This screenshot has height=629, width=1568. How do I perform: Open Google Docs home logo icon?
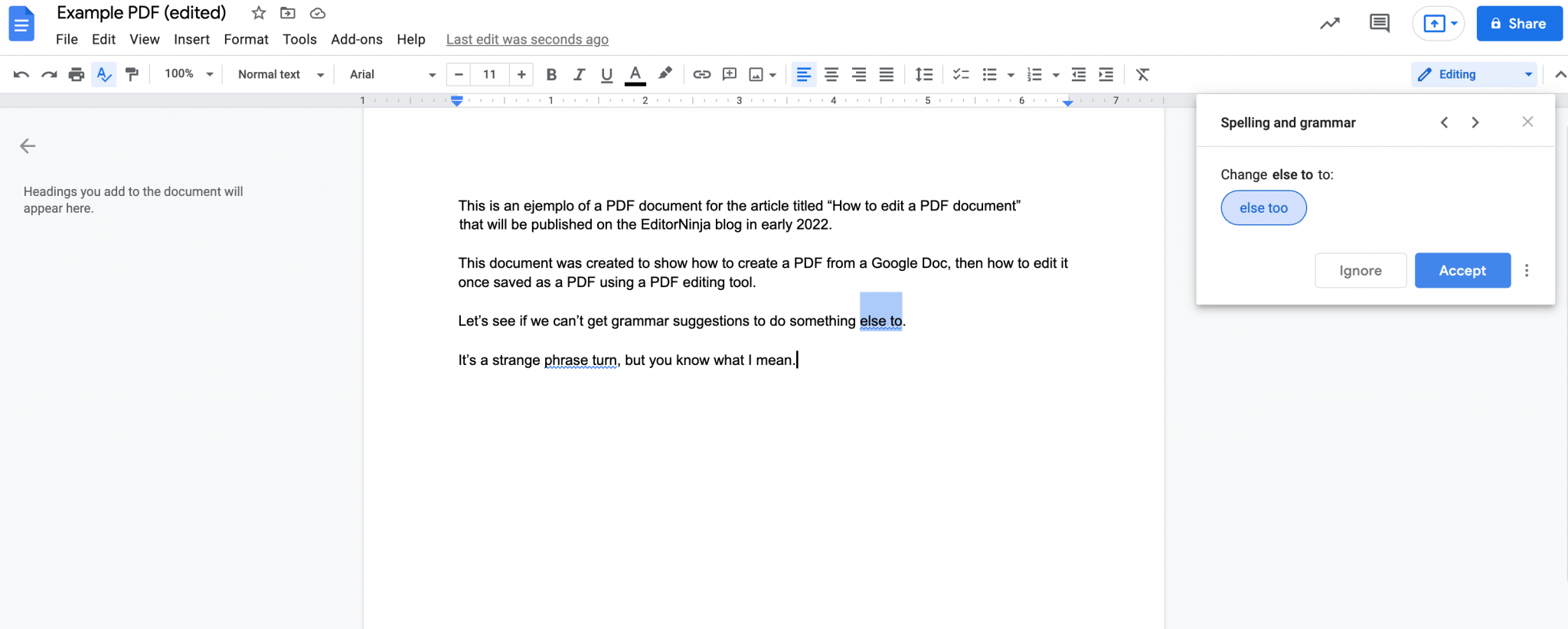[21, 24]
